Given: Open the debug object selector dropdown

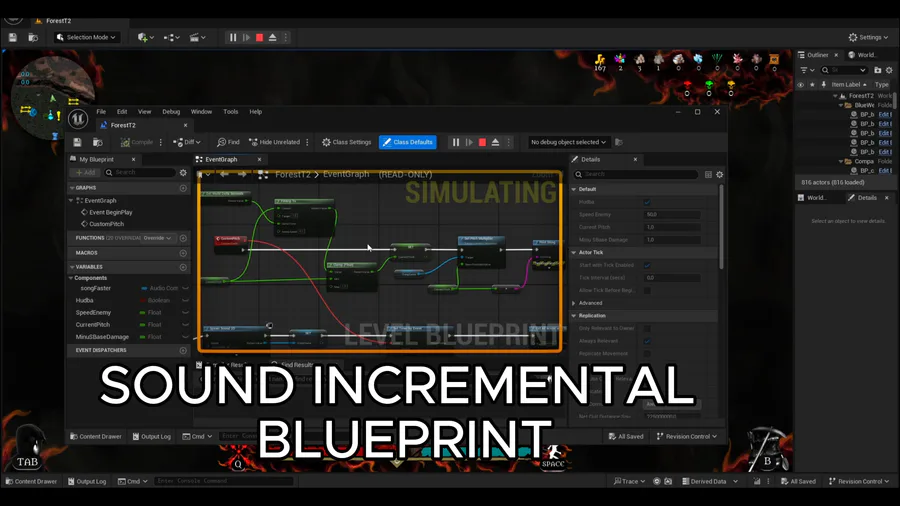Looking at the screenshot, I should pos(568,142).
